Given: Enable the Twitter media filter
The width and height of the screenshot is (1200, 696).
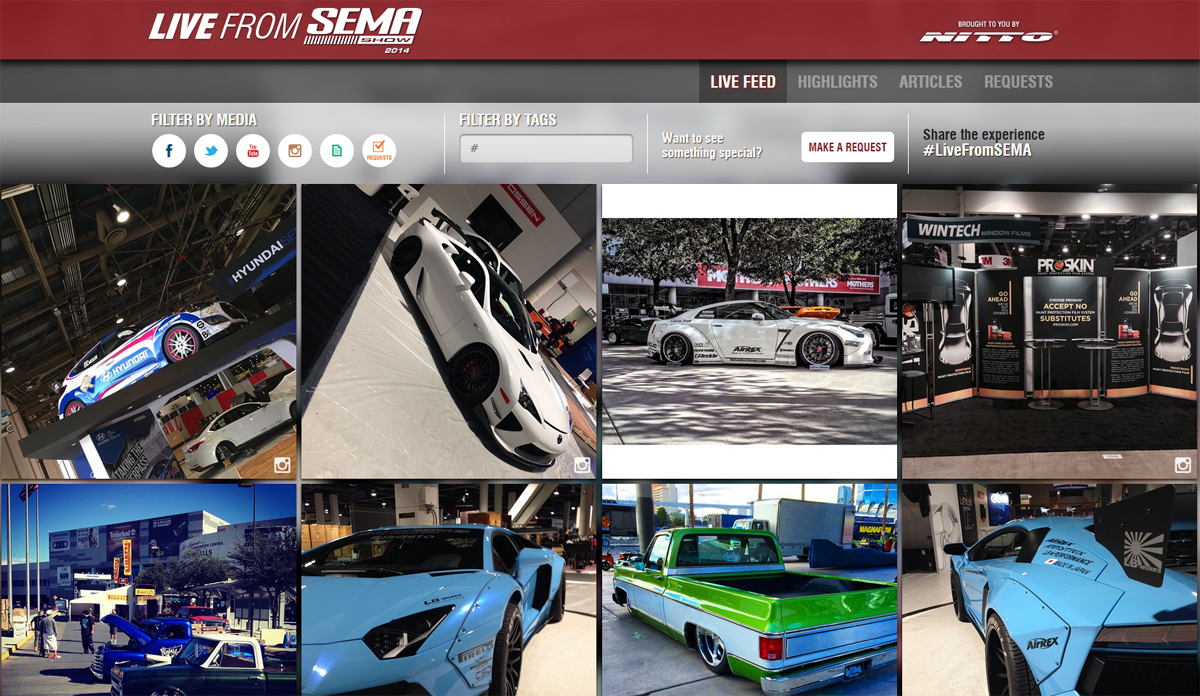Looking at the screenshot, I should point(211,151).
